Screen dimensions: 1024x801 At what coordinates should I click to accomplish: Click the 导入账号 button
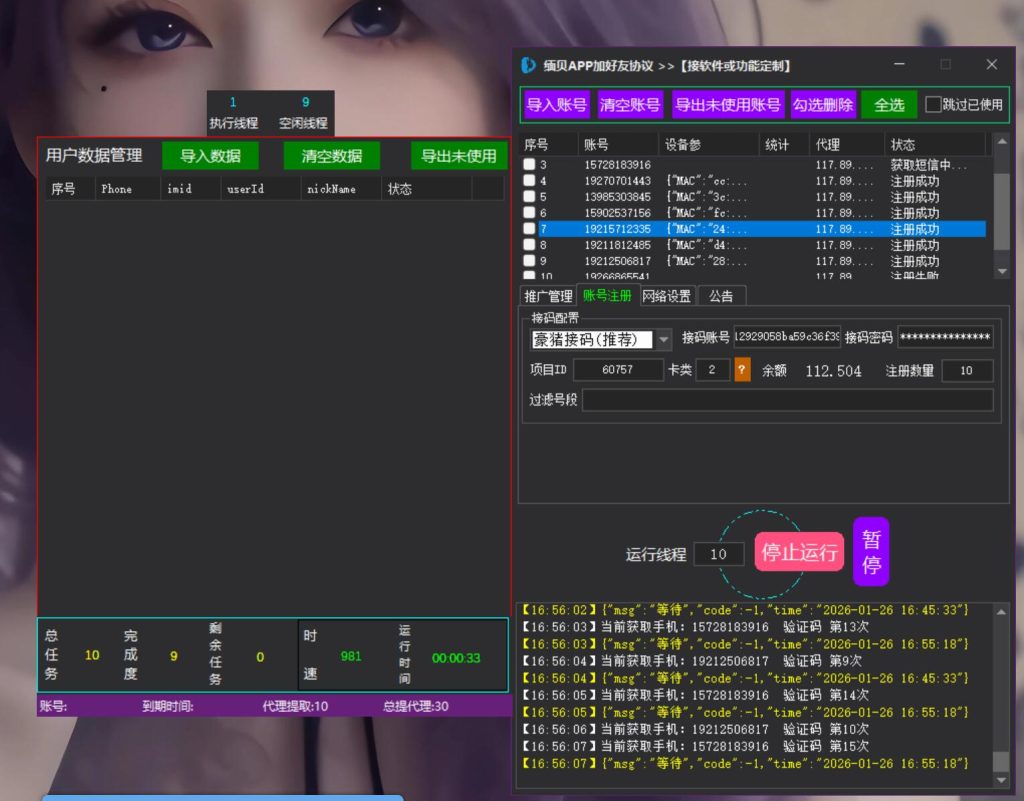click(554, 104)
